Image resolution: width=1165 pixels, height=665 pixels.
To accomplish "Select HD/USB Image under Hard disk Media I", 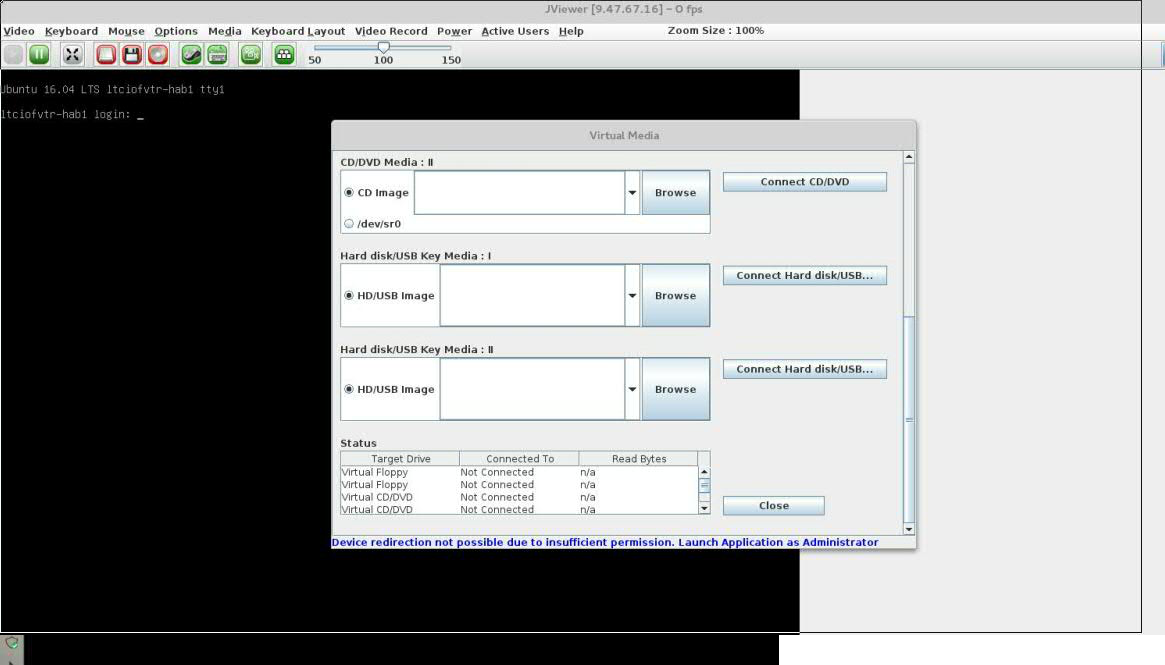I will tap(349, 295).
